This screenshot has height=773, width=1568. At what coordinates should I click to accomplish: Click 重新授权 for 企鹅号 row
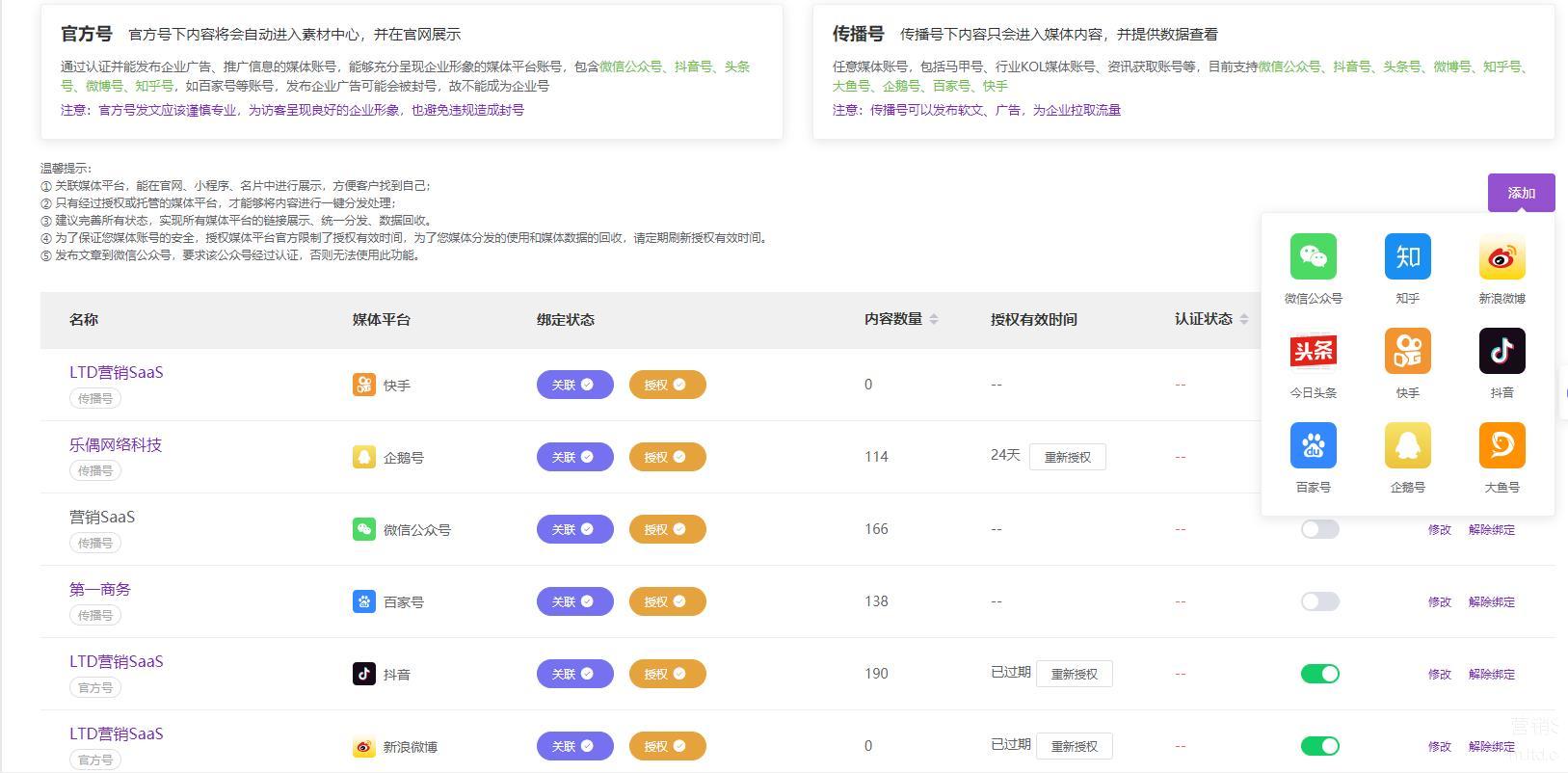pyautogui.click(x=1067, y=457)
